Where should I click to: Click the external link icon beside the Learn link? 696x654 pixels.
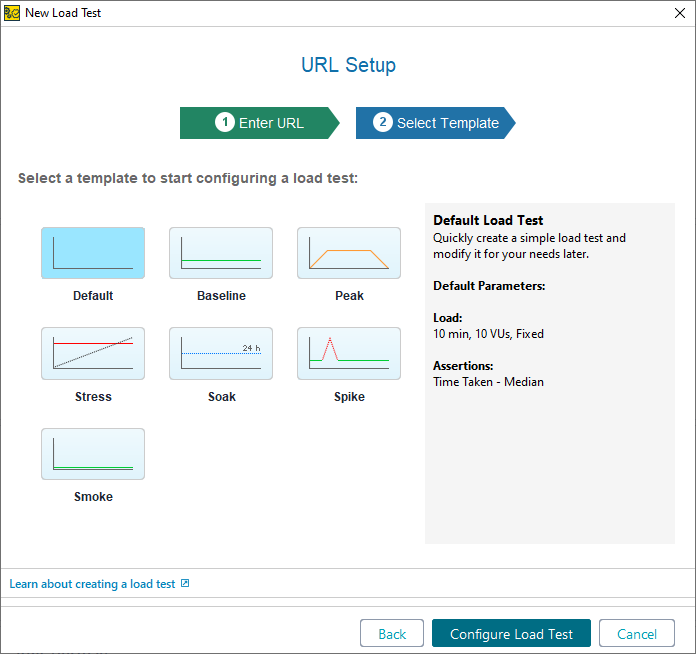click(185, 583)
